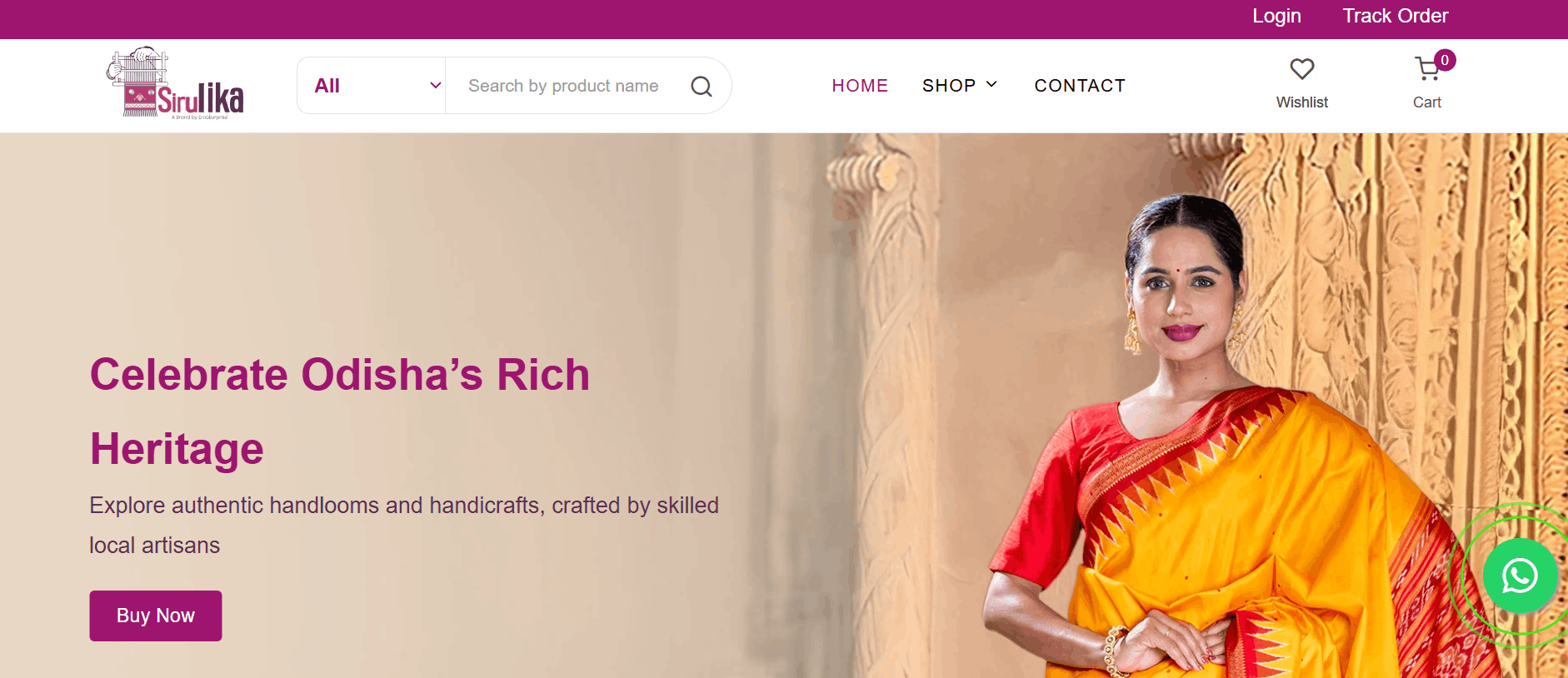
Task: Click the Celebrate Odisha's Rich Heritage heading
Action: [x=340, y=411]
